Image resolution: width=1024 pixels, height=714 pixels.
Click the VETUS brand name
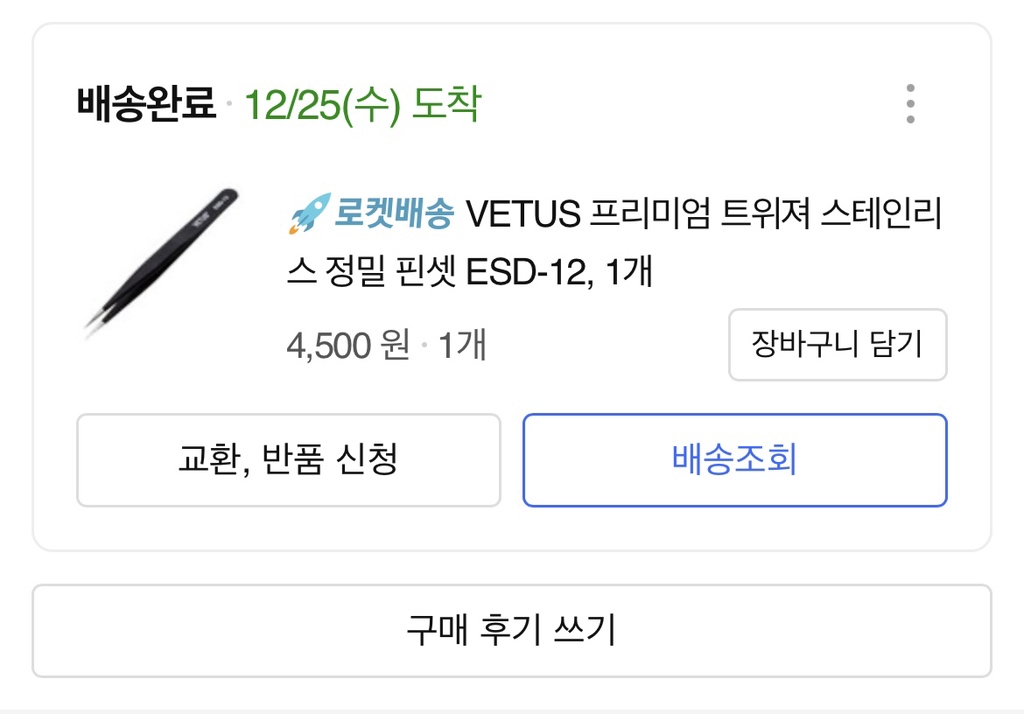(524, 213)
